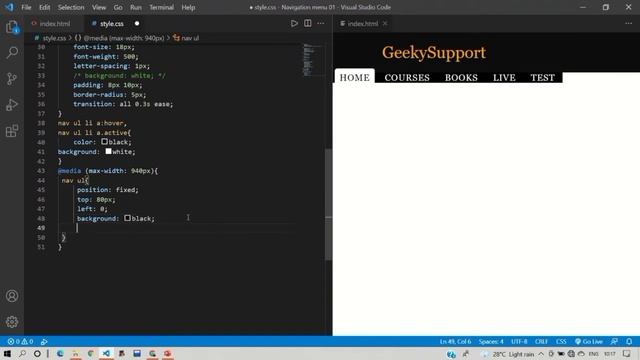This screenshot has height=360, width=640.
Task: Open the View menu
Action: point(99,7)
